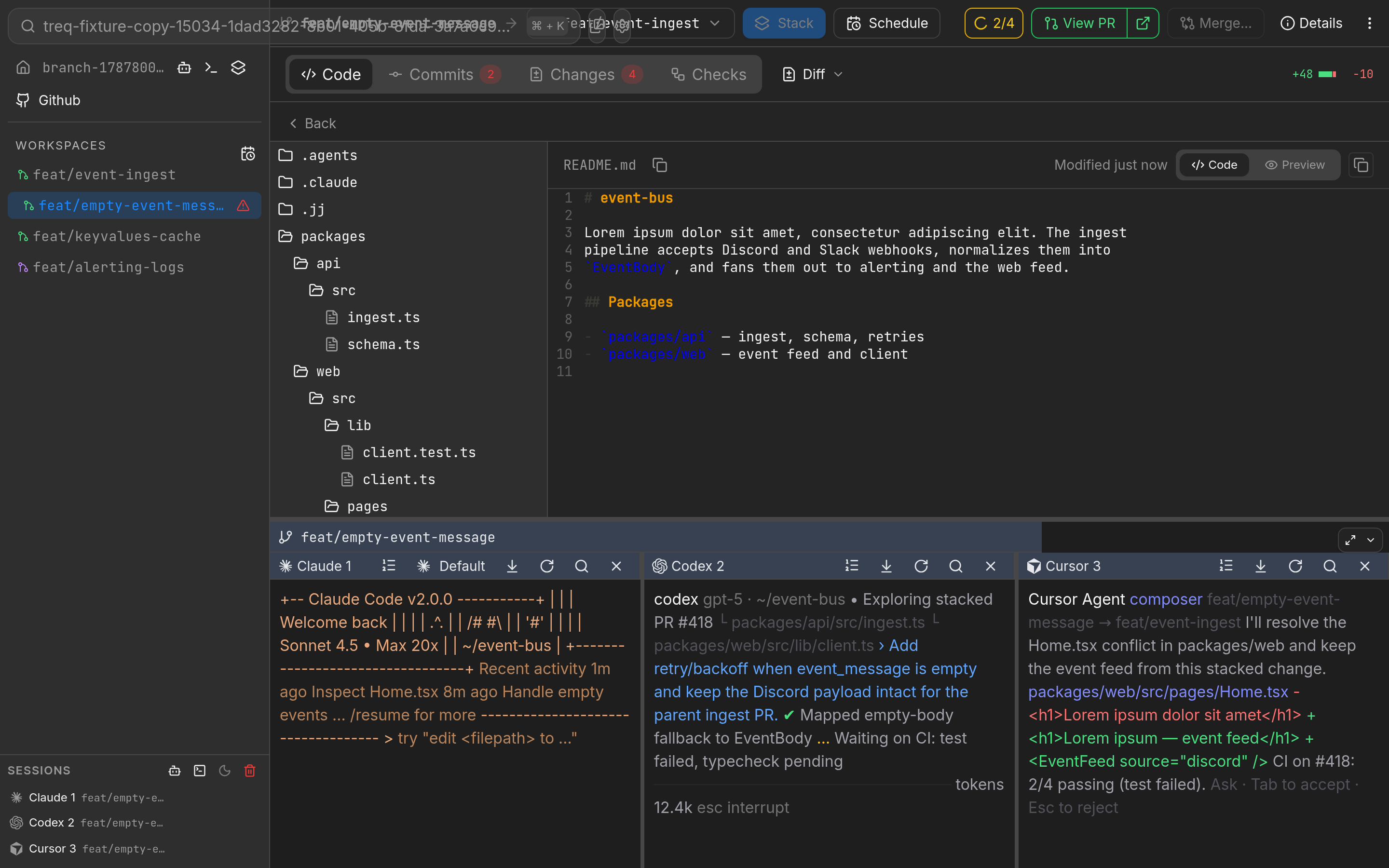Expand the .claude folder
Screen dimensions: 1389x868
408,182
